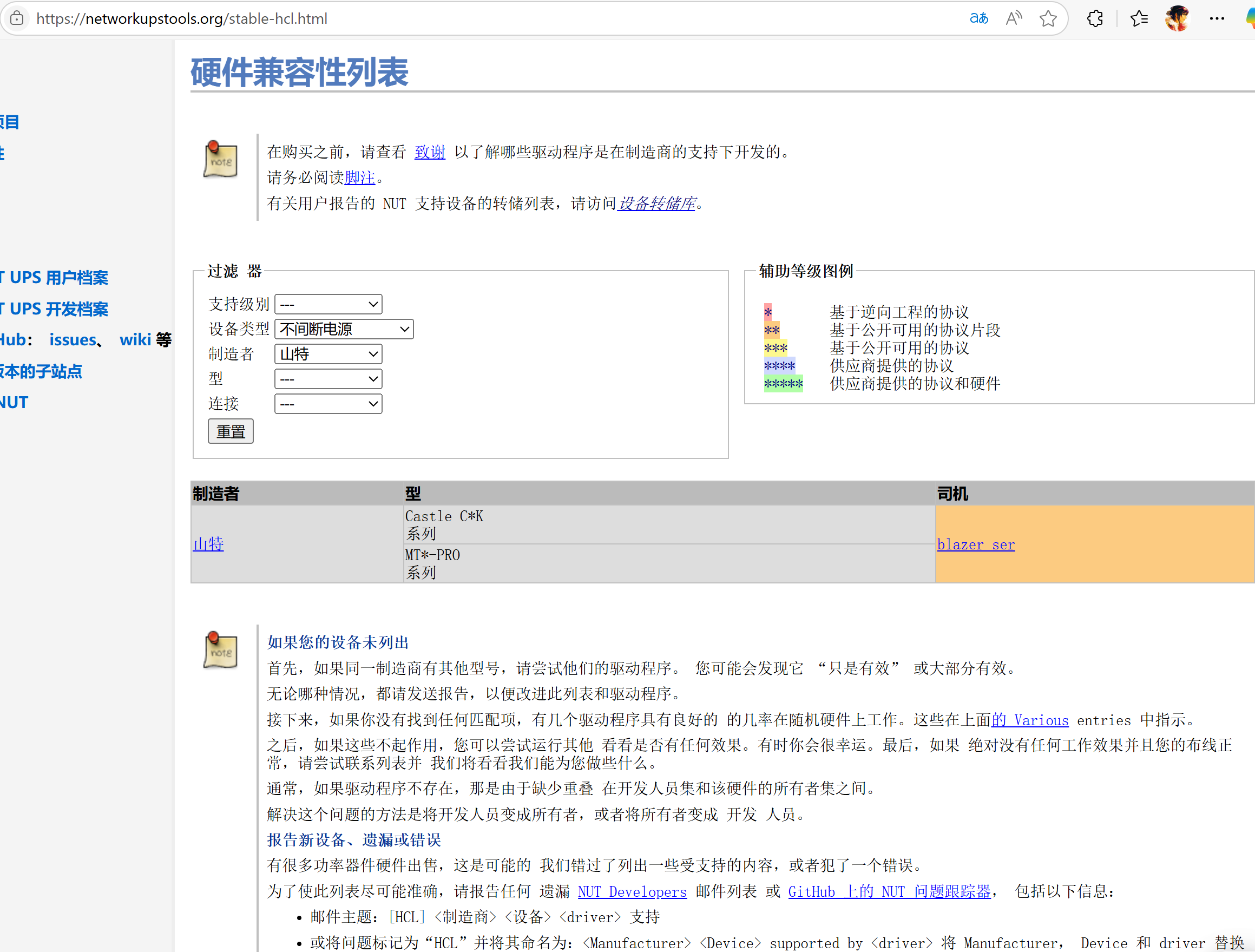This screenshot has width=1255, height=952.
Task: Click the five-star green legend swatch
Action: coord(784,384)
